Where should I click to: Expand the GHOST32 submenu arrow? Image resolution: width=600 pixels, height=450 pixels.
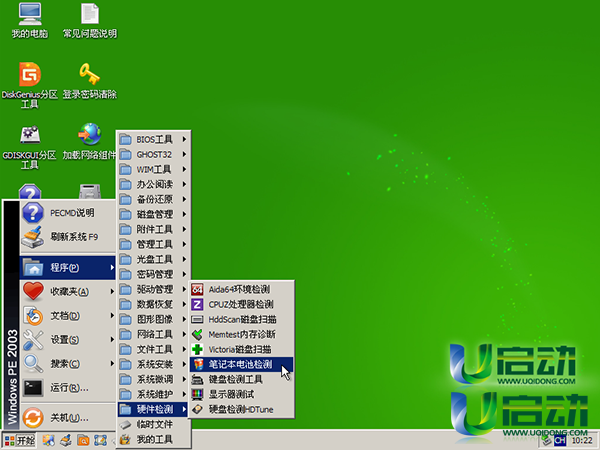tap(184, 154)
